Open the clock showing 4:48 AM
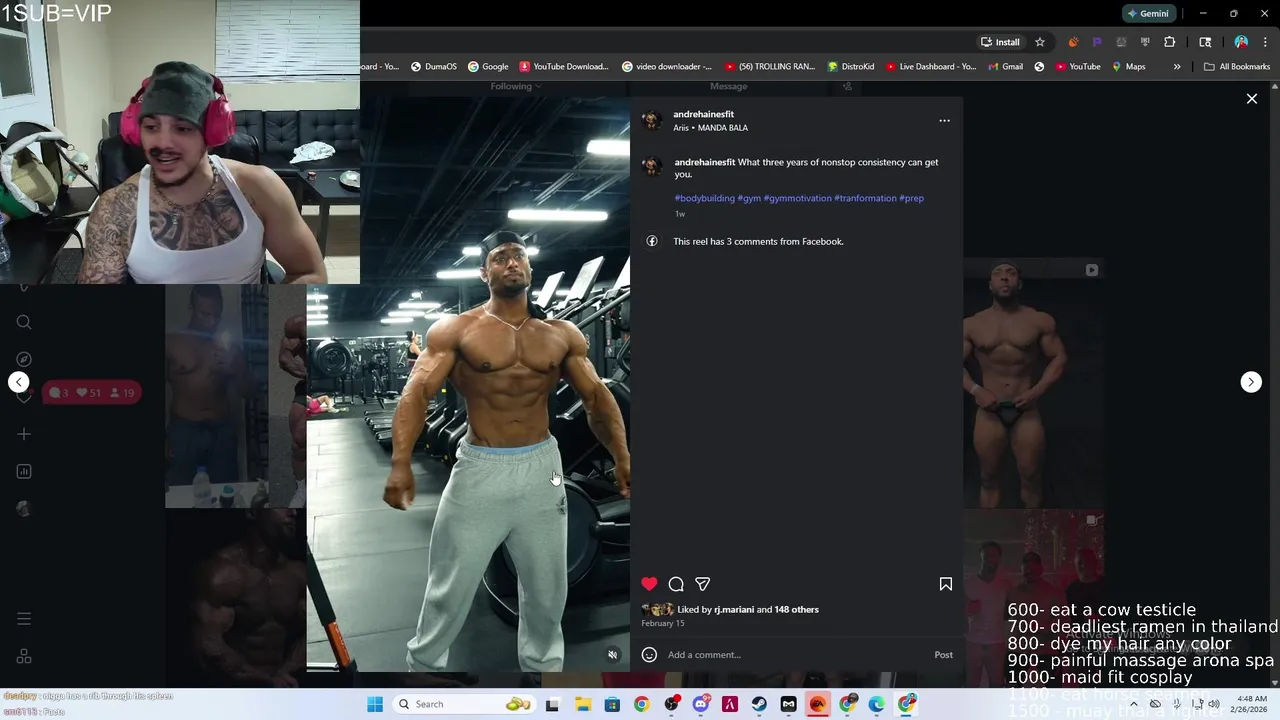1280x720 pixels. [x=1251, y=704]
